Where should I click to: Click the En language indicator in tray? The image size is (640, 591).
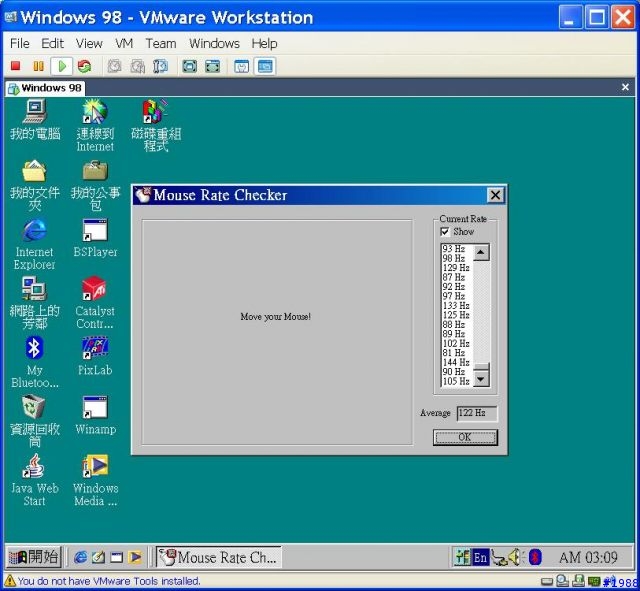point(480,557)
